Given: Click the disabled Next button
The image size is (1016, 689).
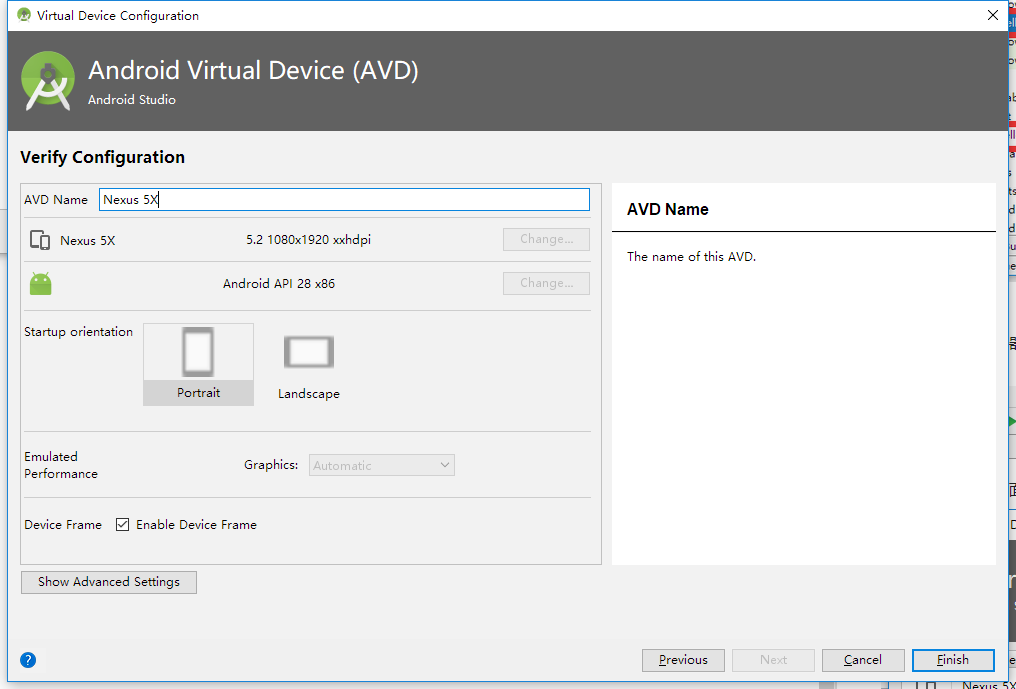Looking at the screenshot, I should point(773,660).
